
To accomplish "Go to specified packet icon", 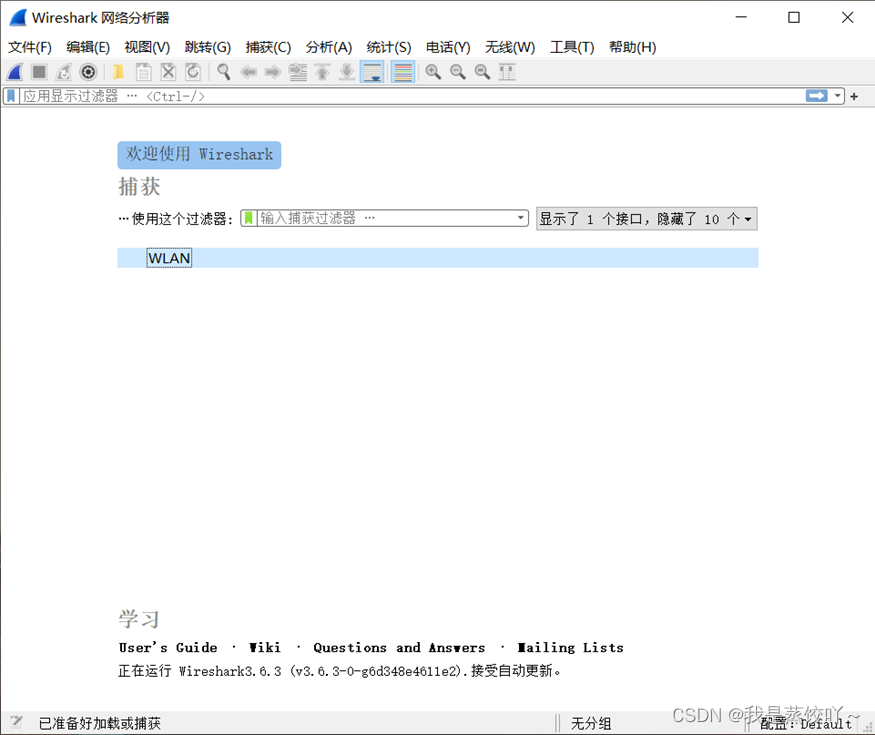I will point(297,72).
